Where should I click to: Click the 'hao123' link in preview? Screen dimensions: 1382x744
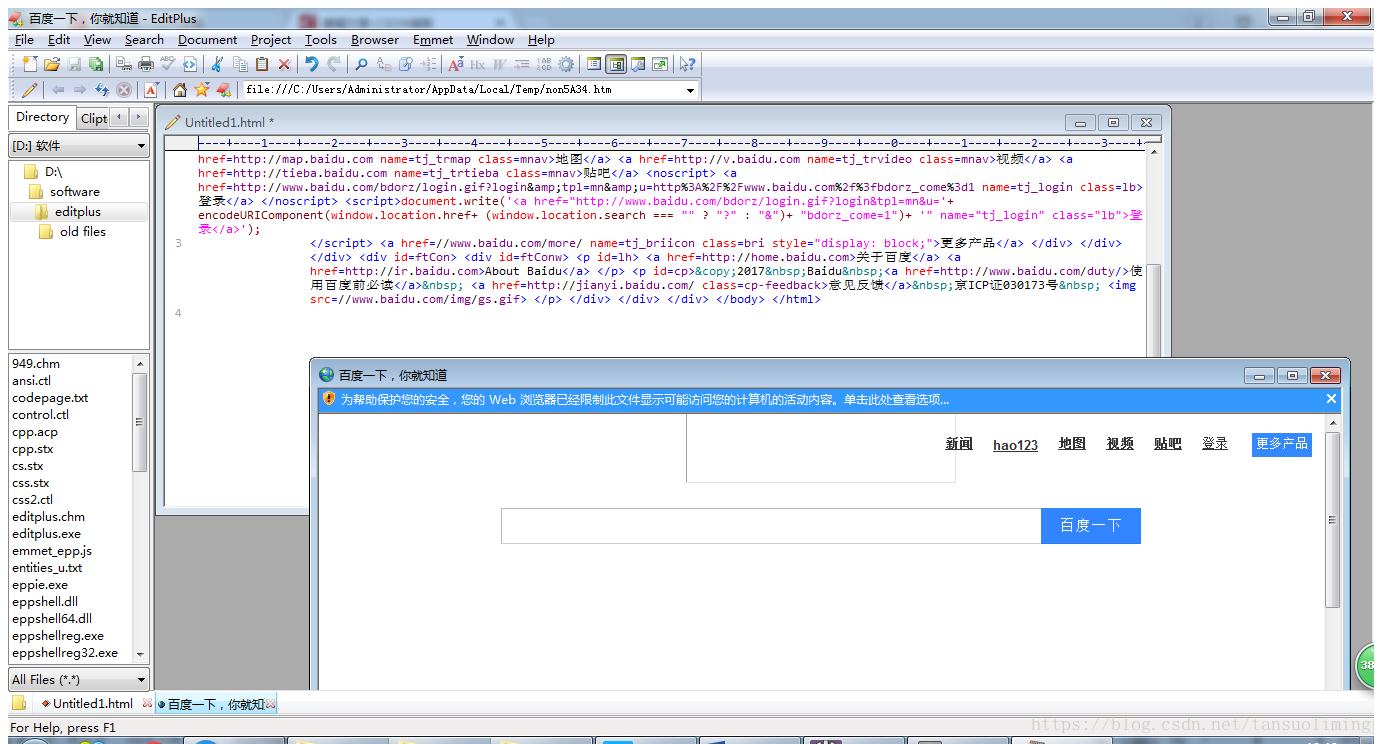click(x=1015, y=445)
